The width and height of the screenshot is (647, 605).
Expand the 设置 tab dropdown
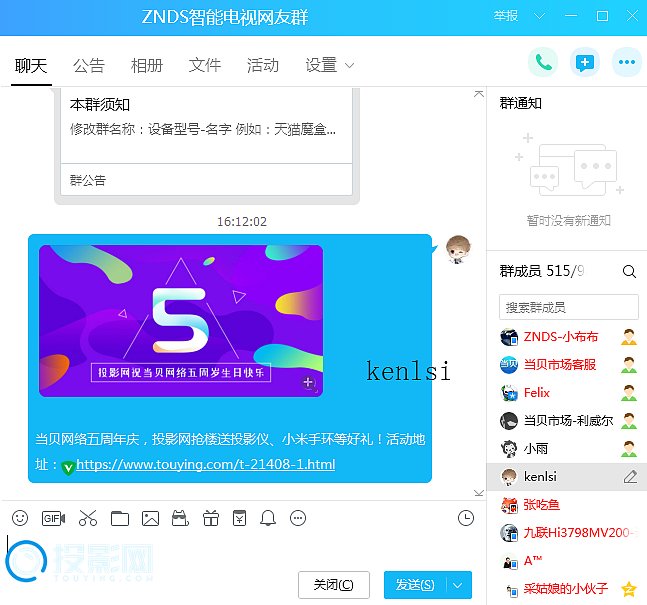(349, 65)
